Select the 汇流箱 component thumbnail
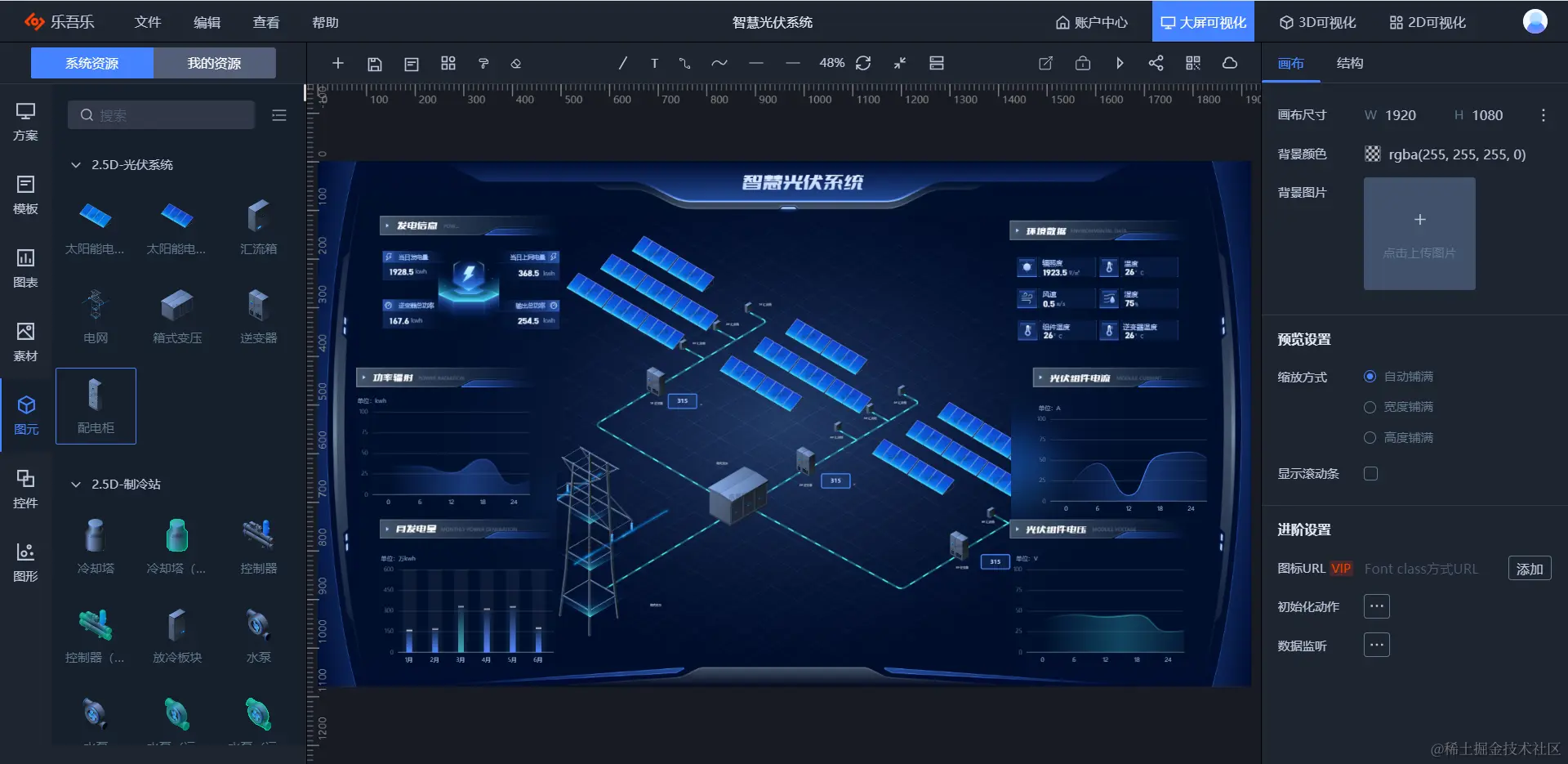 [259, 226]
